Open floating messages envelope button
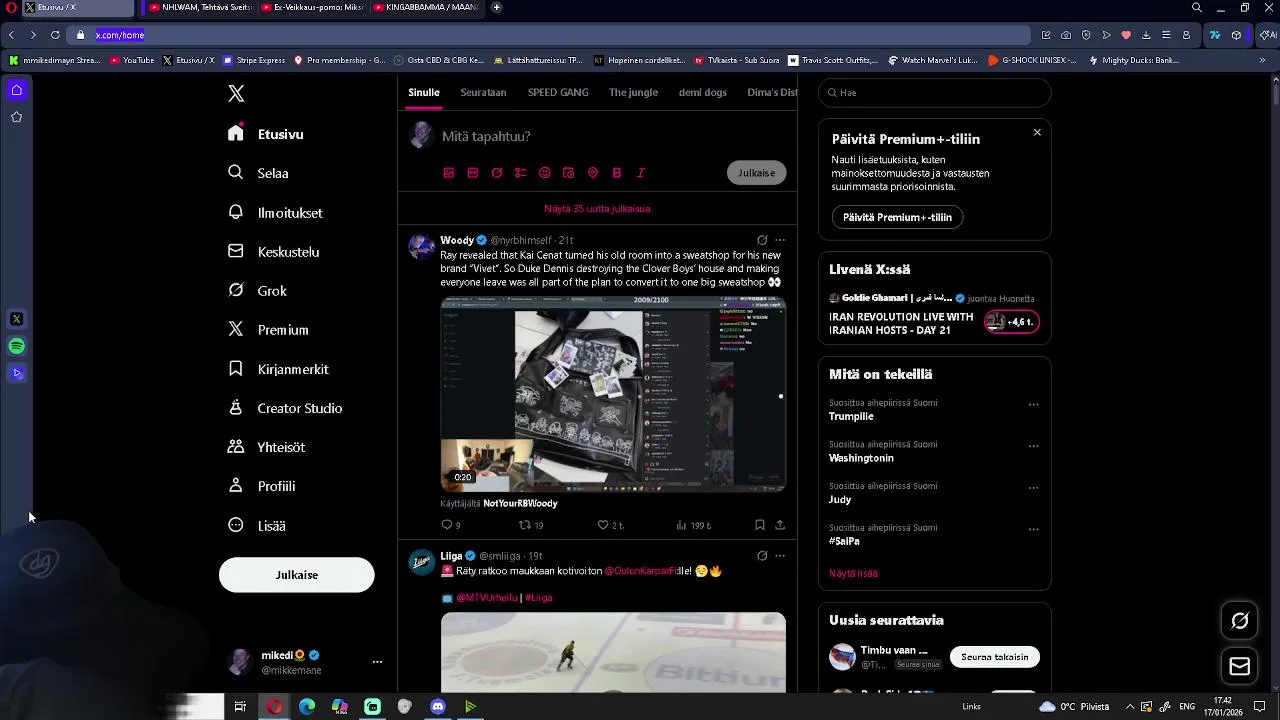The image size is (1280, 720). [x=1240, y=667]
